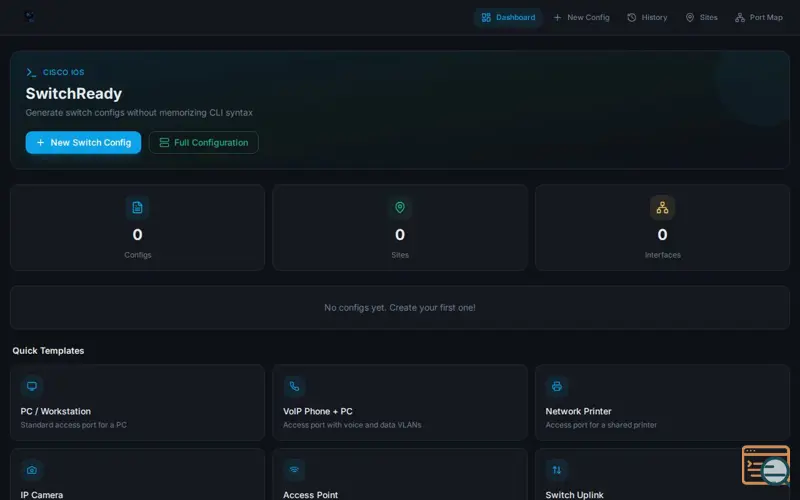Screen dimensions: 800x500
Task: Open the Port Map tab
Action: tap(759, 17)
